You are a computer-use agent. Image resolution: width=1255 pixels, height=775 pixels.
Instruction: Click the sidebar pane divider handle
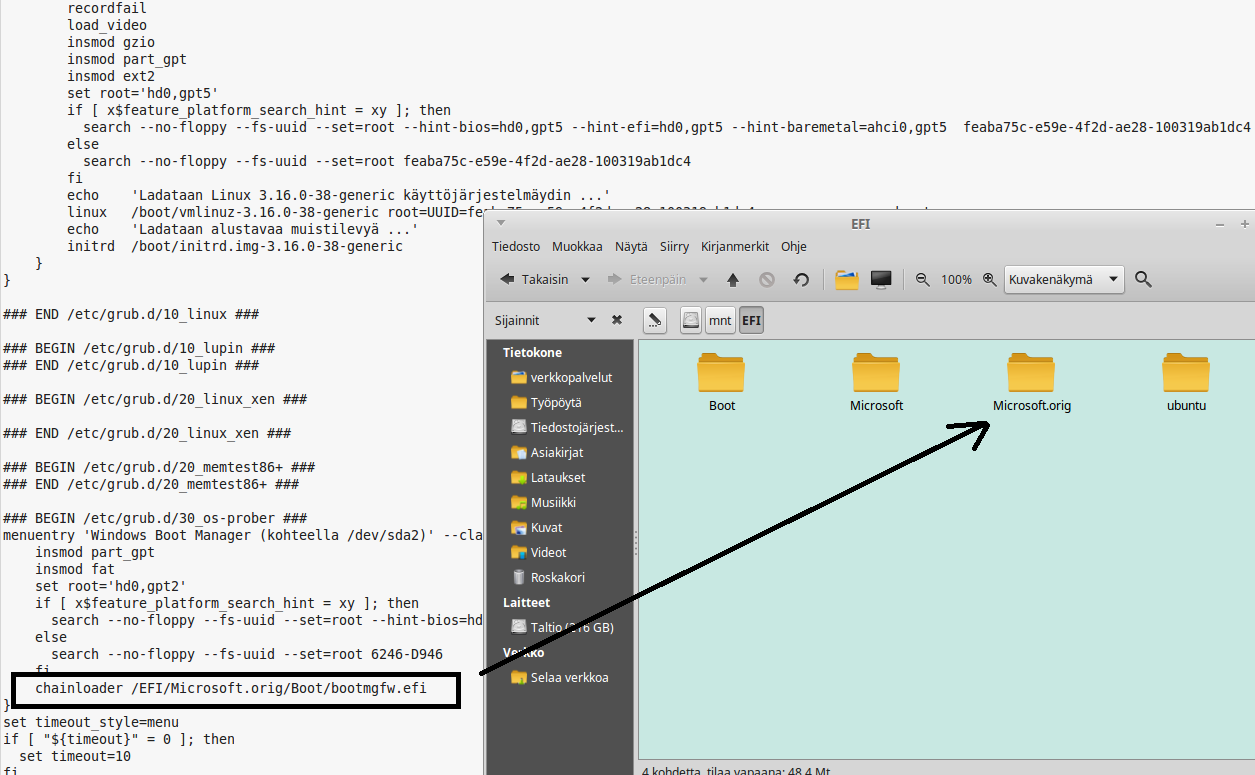pyautogui.click(x=636, y=543)
